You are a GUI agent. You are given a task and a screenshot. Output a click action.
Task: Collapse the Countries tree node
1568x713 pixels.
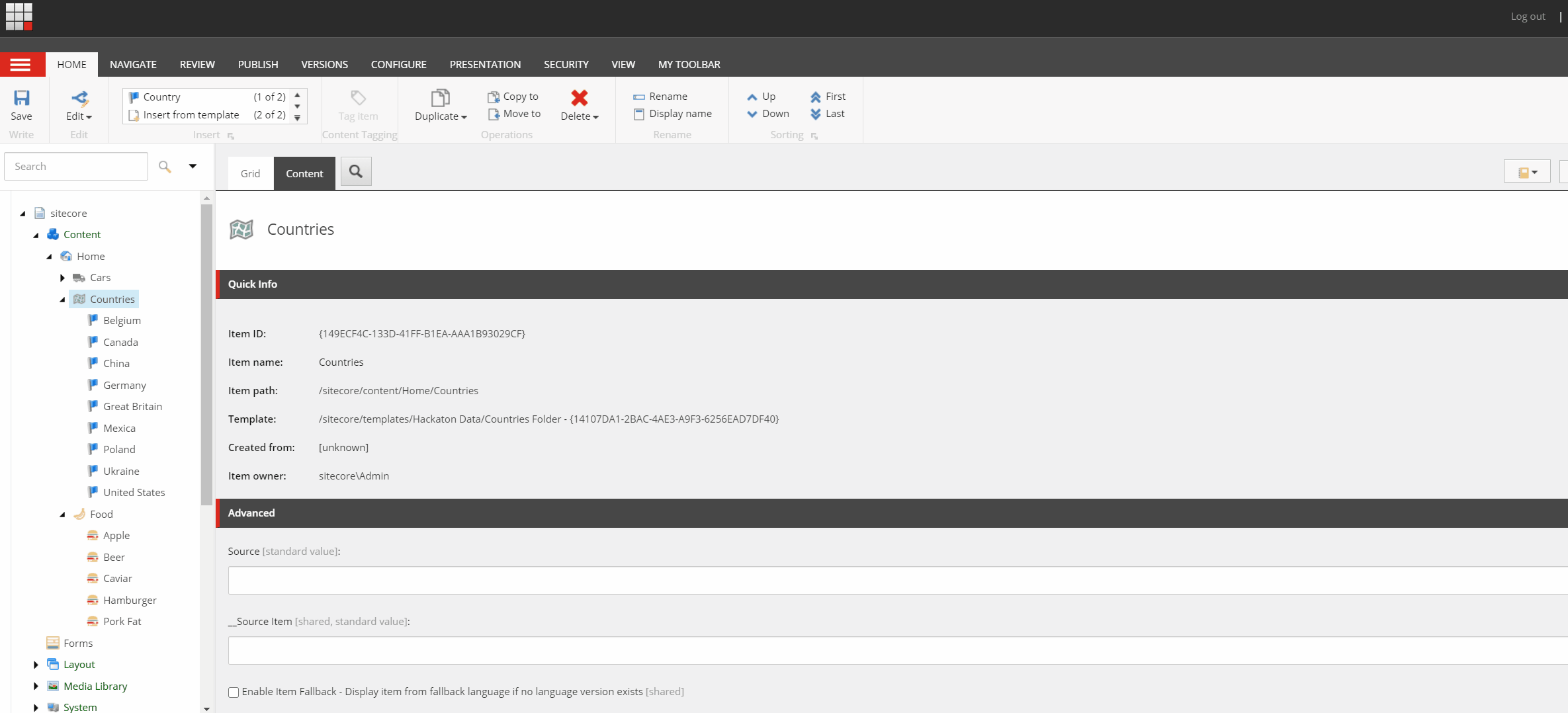pos(63,299)
